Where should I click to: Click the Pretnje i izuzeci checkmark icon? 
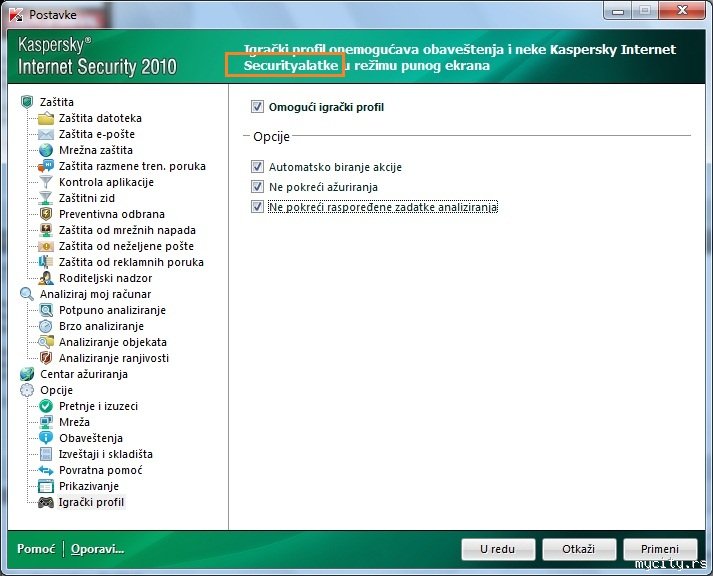(46, 406)
